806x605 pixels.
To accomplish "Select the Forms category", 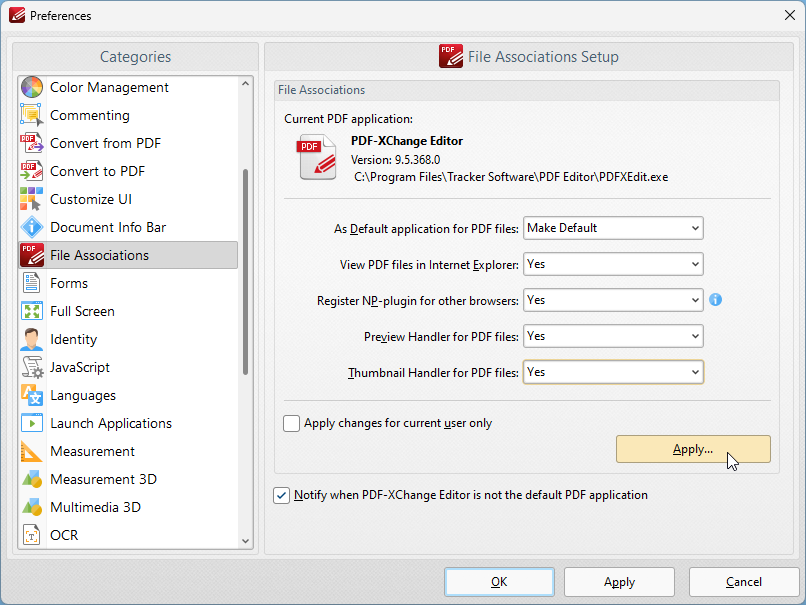I will tap(129, 283).
